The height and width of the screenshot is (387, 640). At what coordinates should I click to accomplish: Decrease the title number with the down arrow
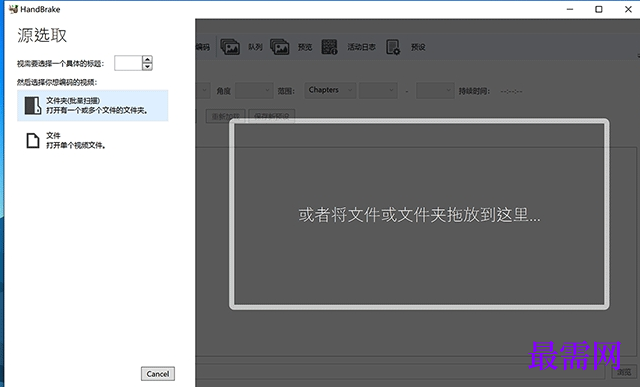tap(147, 67)
